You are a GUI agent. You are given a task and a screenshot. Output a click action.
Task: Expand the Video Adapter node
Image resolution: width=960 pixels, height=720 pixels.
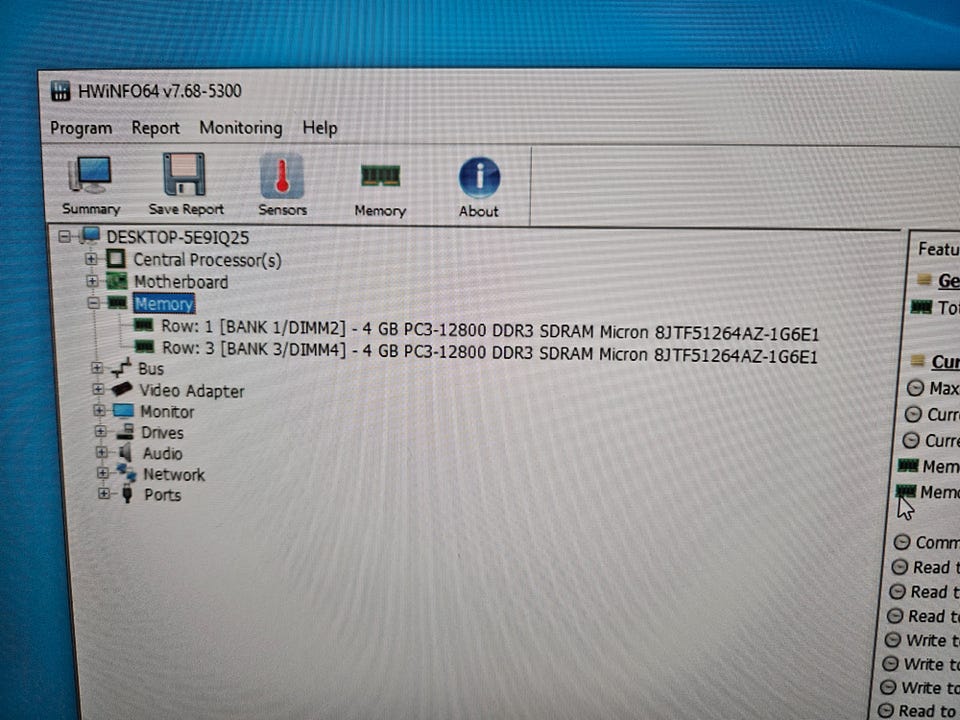pos(98,389)
